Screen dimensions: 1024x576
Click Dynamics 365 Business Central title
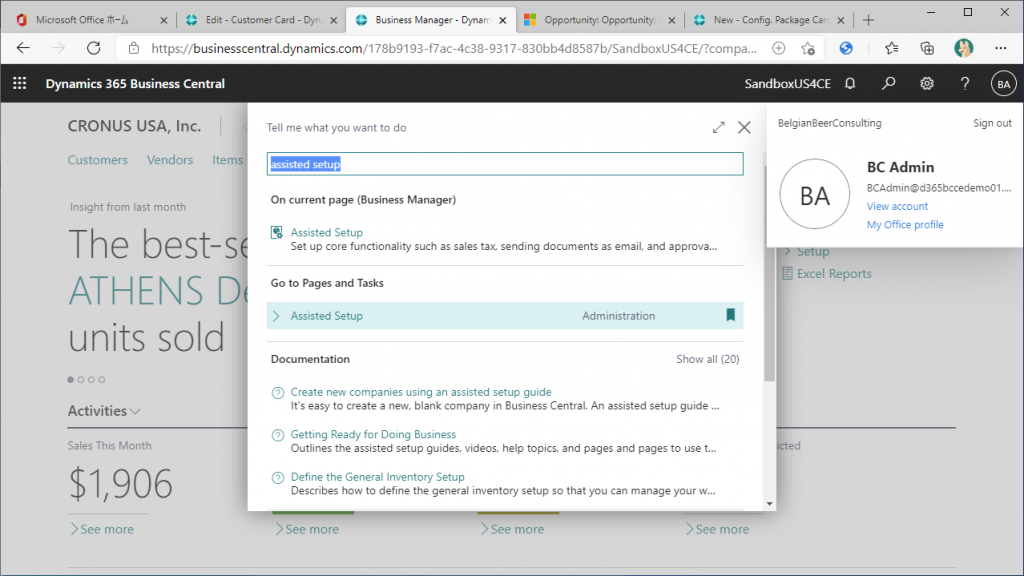point(135,84)
